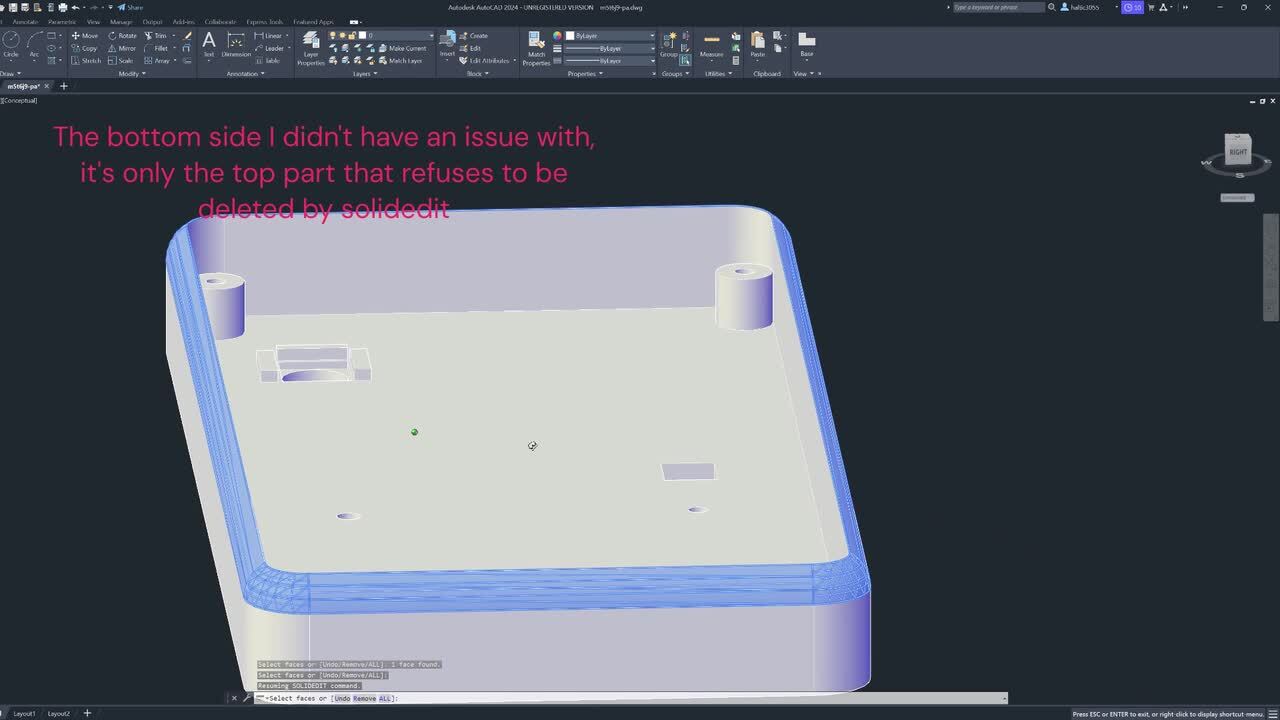Click the Arc tool icon

(34, 44)
